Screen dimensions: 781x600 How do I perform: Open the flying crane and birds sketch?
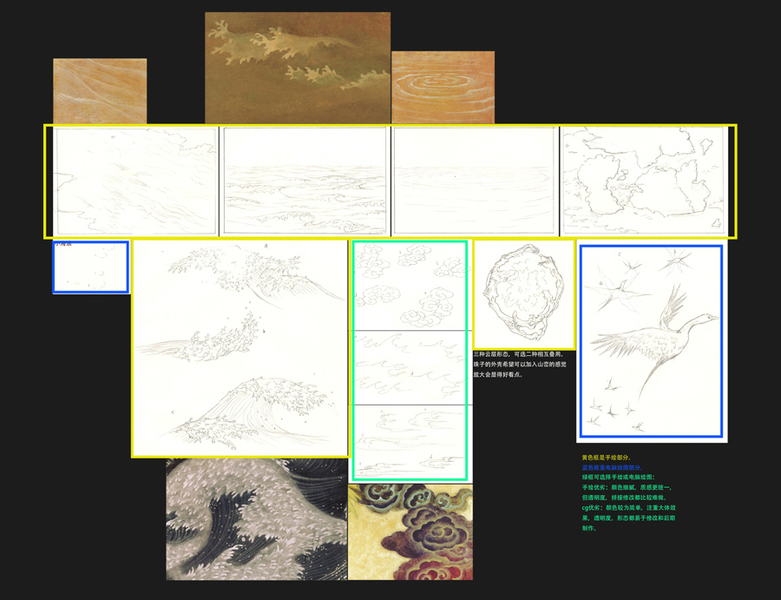[x=651, y=342]
